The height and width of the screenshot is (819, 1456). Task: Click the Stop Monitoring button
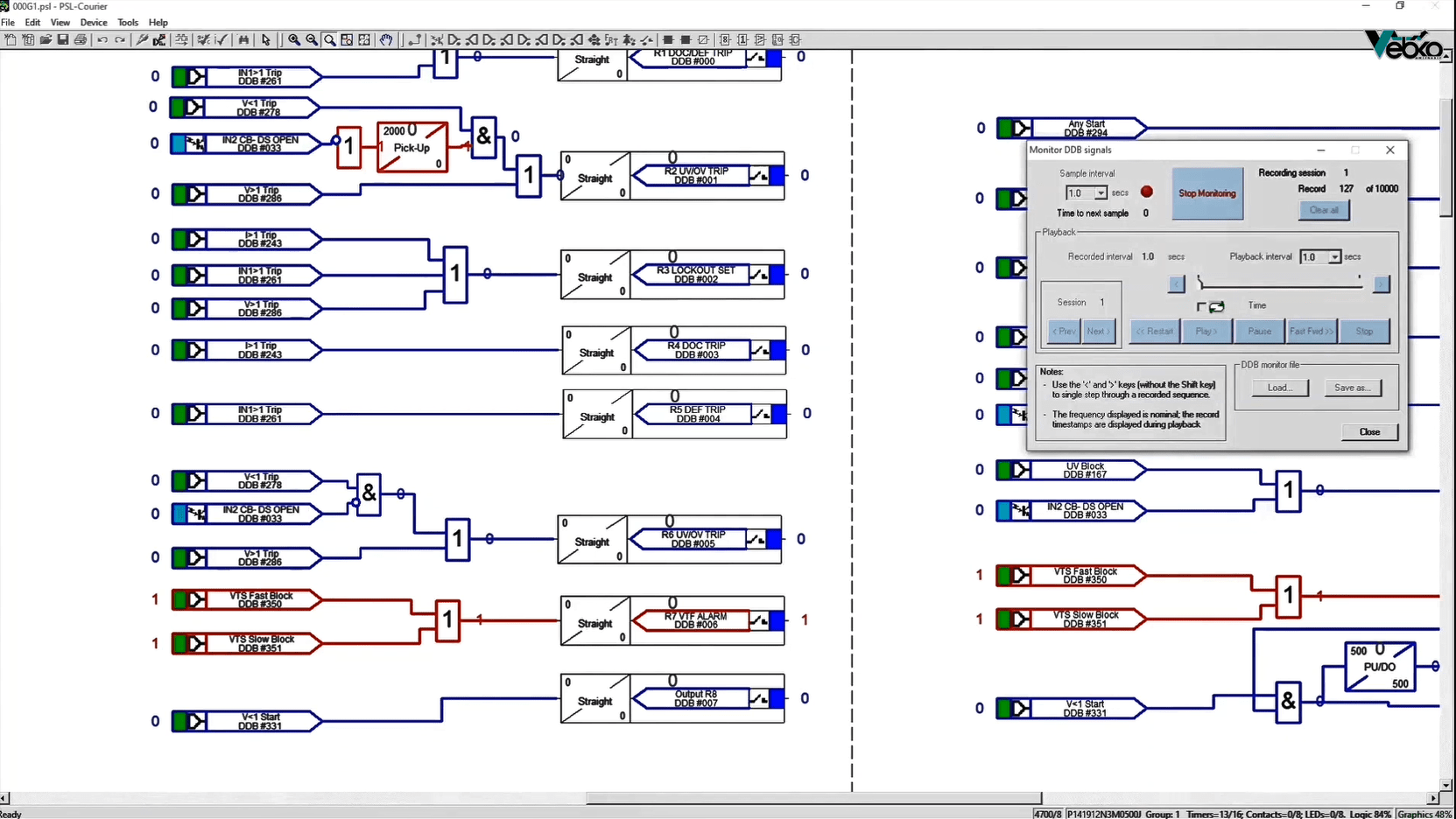click(1206, 193)
